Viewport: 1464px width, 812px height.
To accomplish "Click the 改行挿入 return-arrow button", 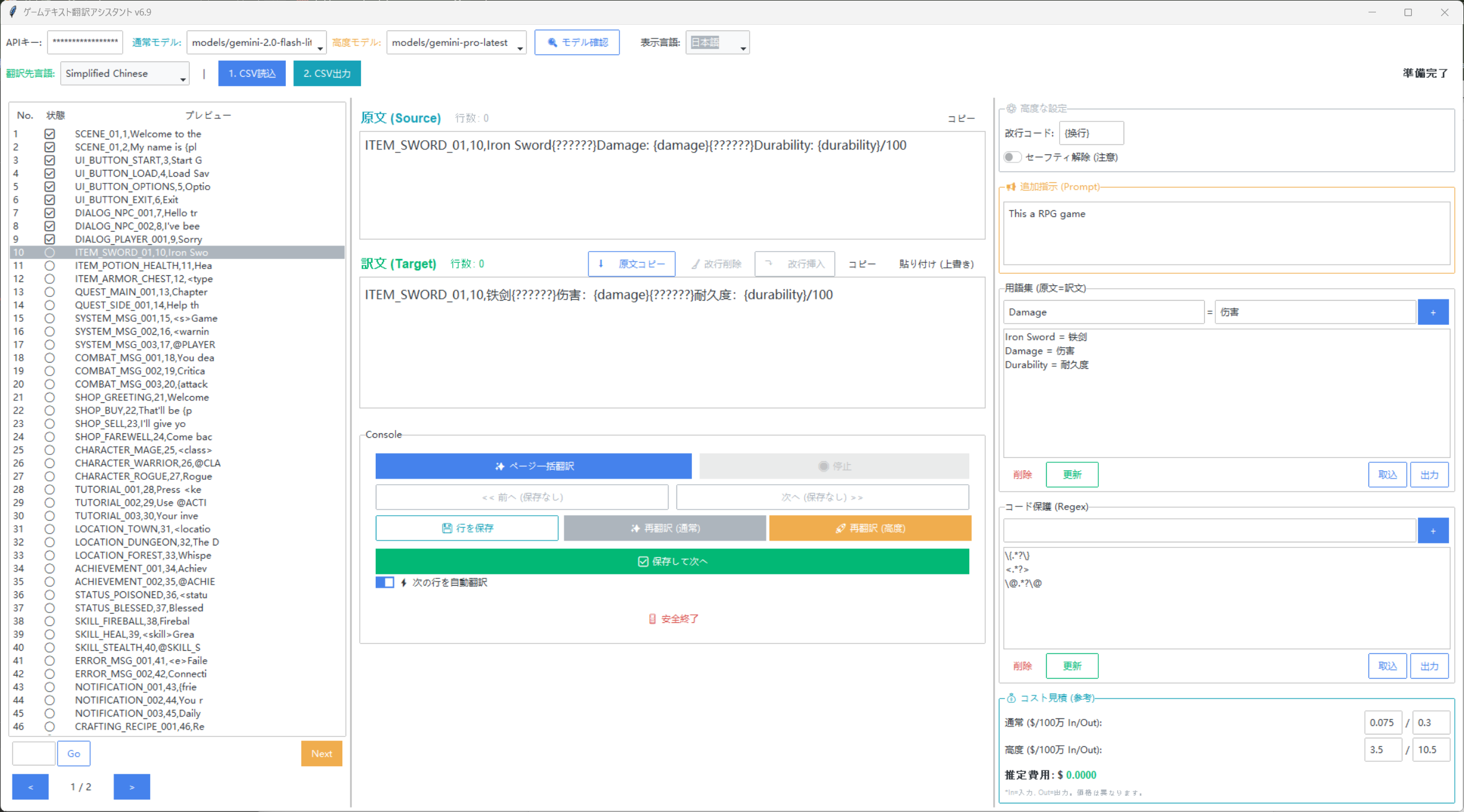I will [795, 263].
